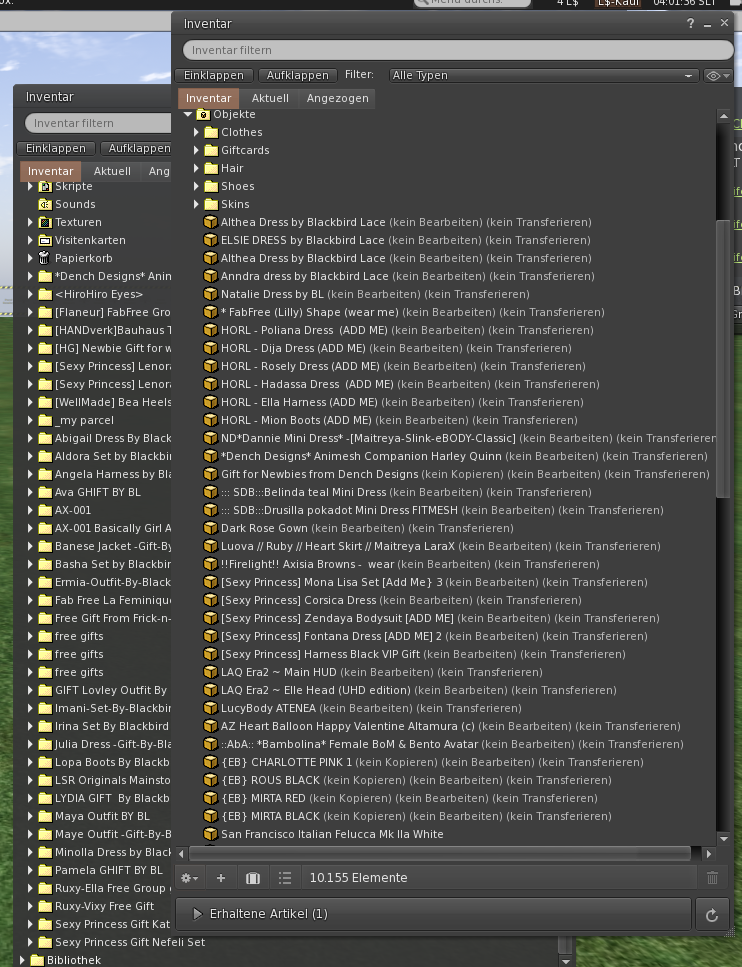The height and width of the screenshot is (967, 742).
Task: Click the horizontal scrollbar of inventory list
Action: click(440, 853)
